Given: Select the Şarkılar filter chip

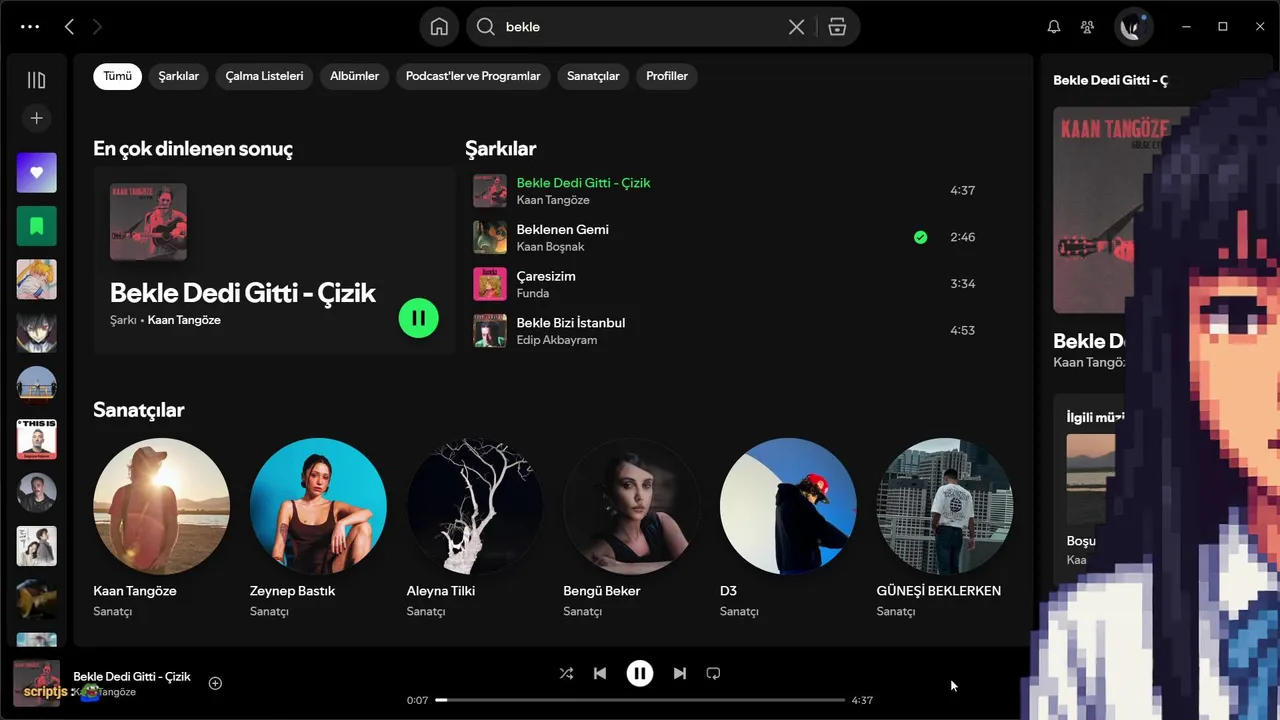Looking at the screenshot, I should [x=178, y=76].
